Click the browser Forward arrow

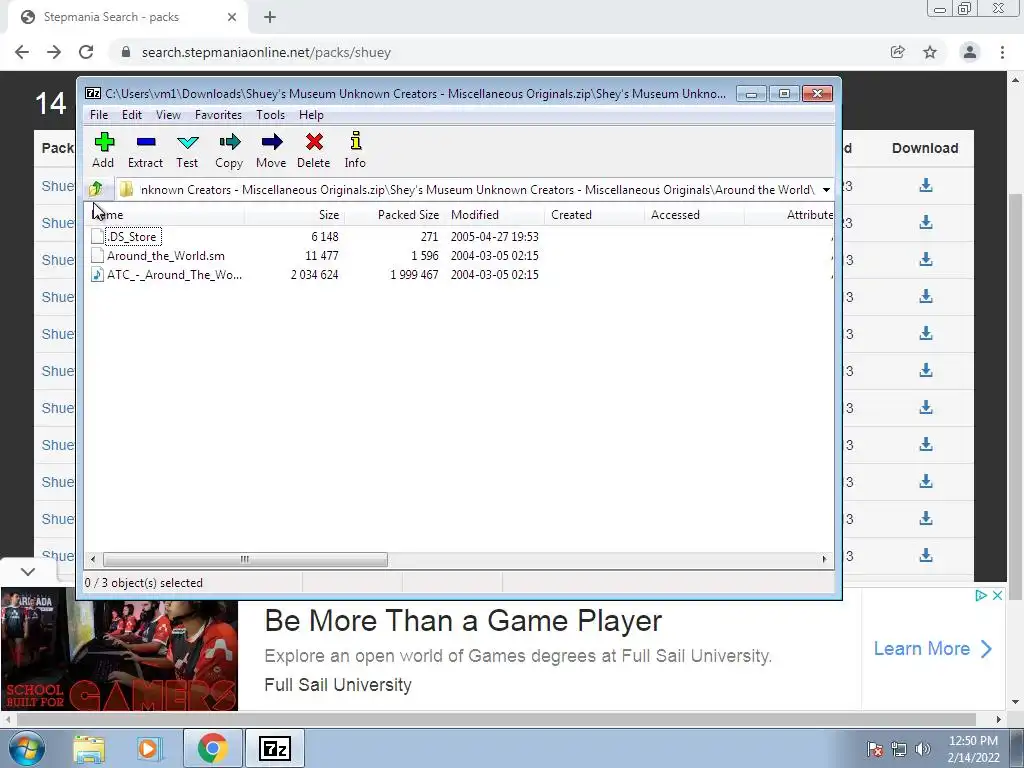(x=54, y=52)
